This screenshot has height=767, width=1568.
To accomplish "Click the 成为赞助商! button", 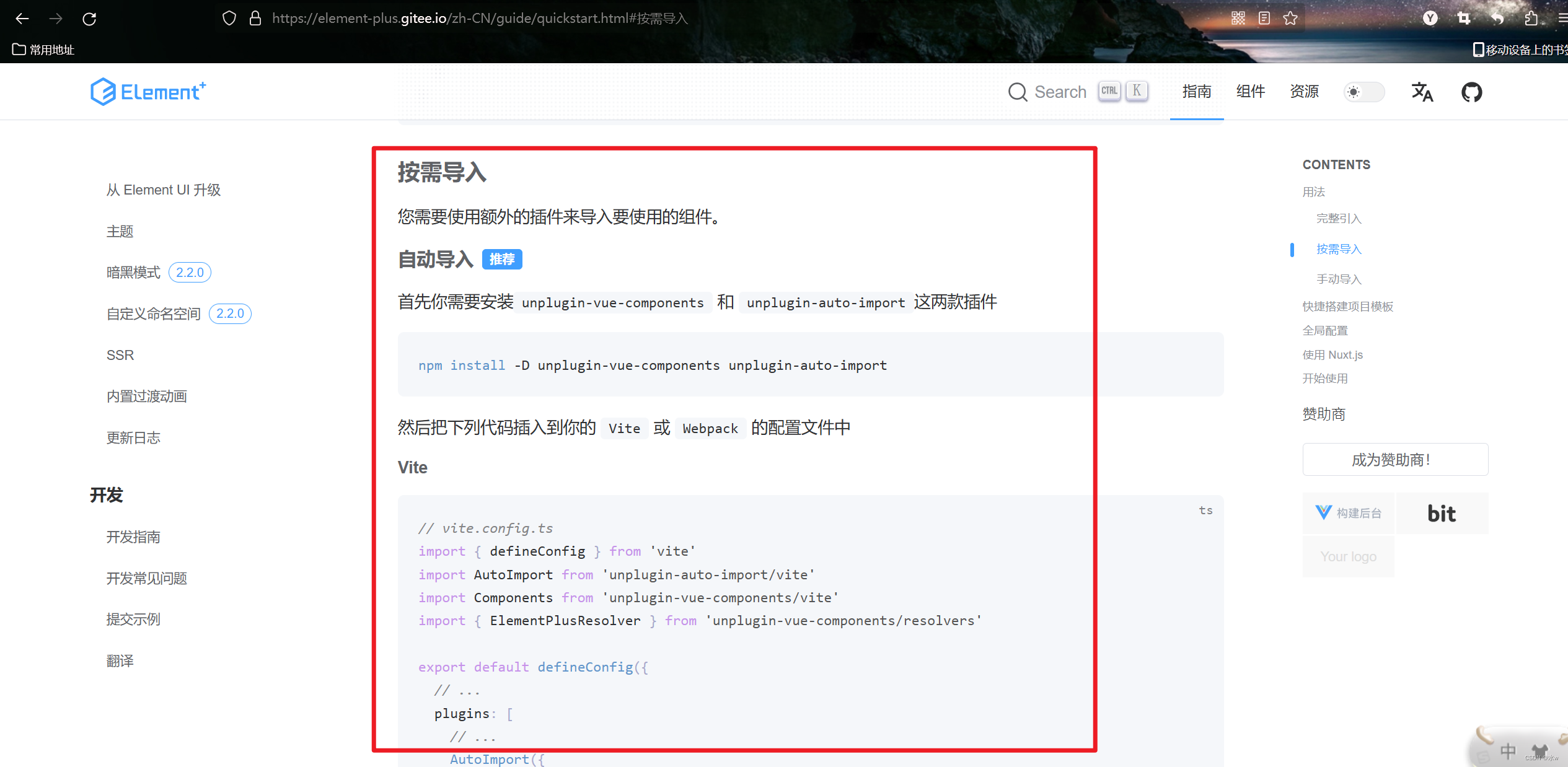I will pos(1395,460).
